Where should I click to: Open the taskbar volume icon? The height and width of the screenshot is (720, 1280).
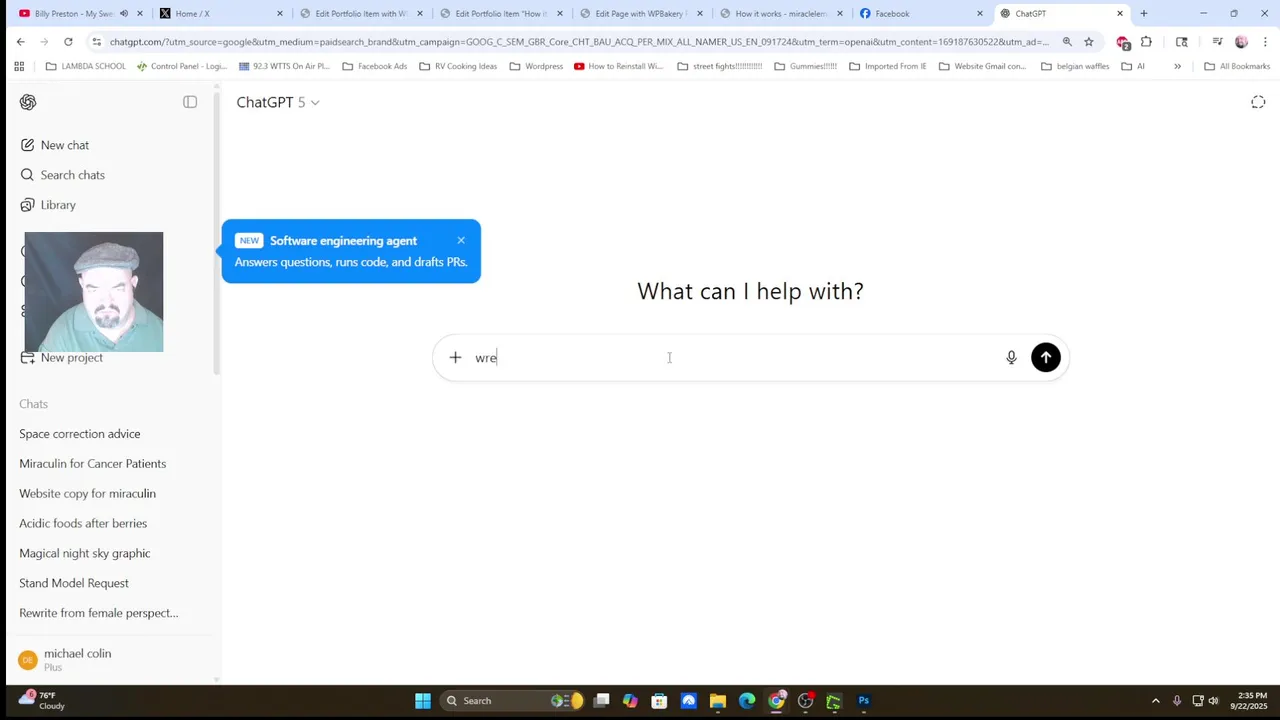pyautogui.click(x=1214, y=701)
